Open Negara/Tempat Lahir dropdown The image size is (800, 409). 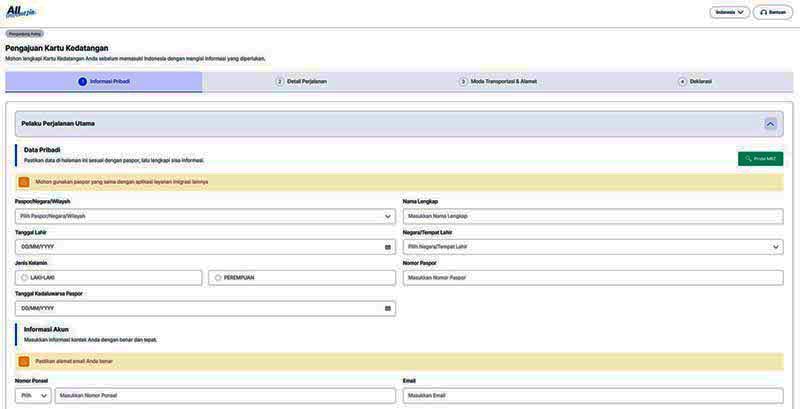pos(593,247)
